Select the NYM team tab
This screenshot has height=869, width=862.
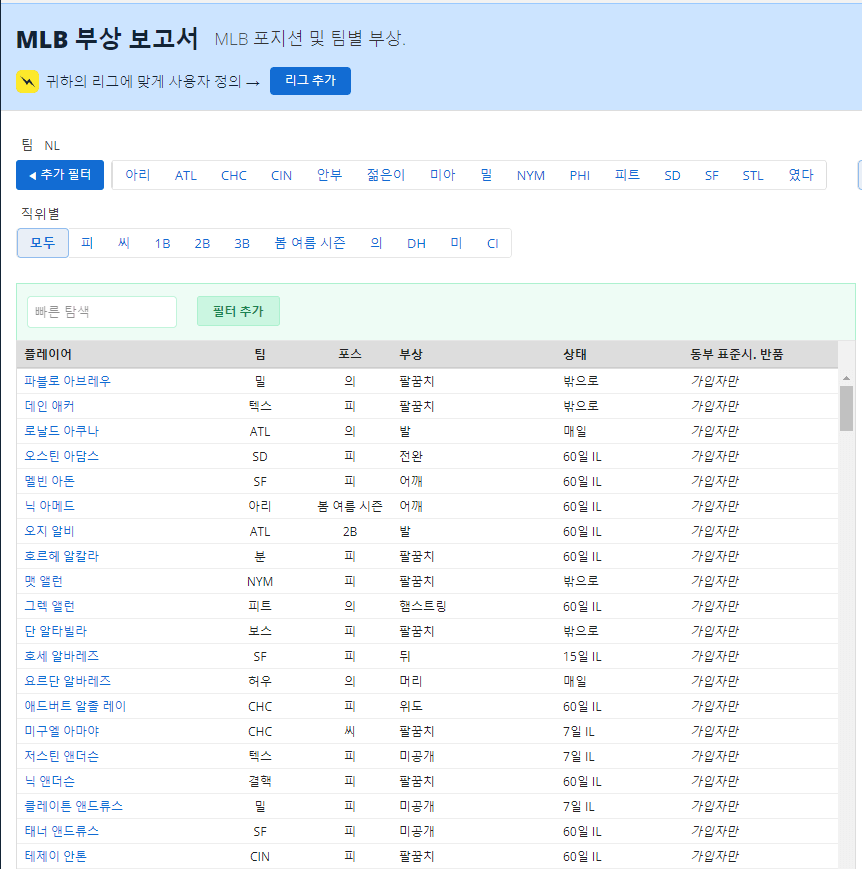point(531,175)
